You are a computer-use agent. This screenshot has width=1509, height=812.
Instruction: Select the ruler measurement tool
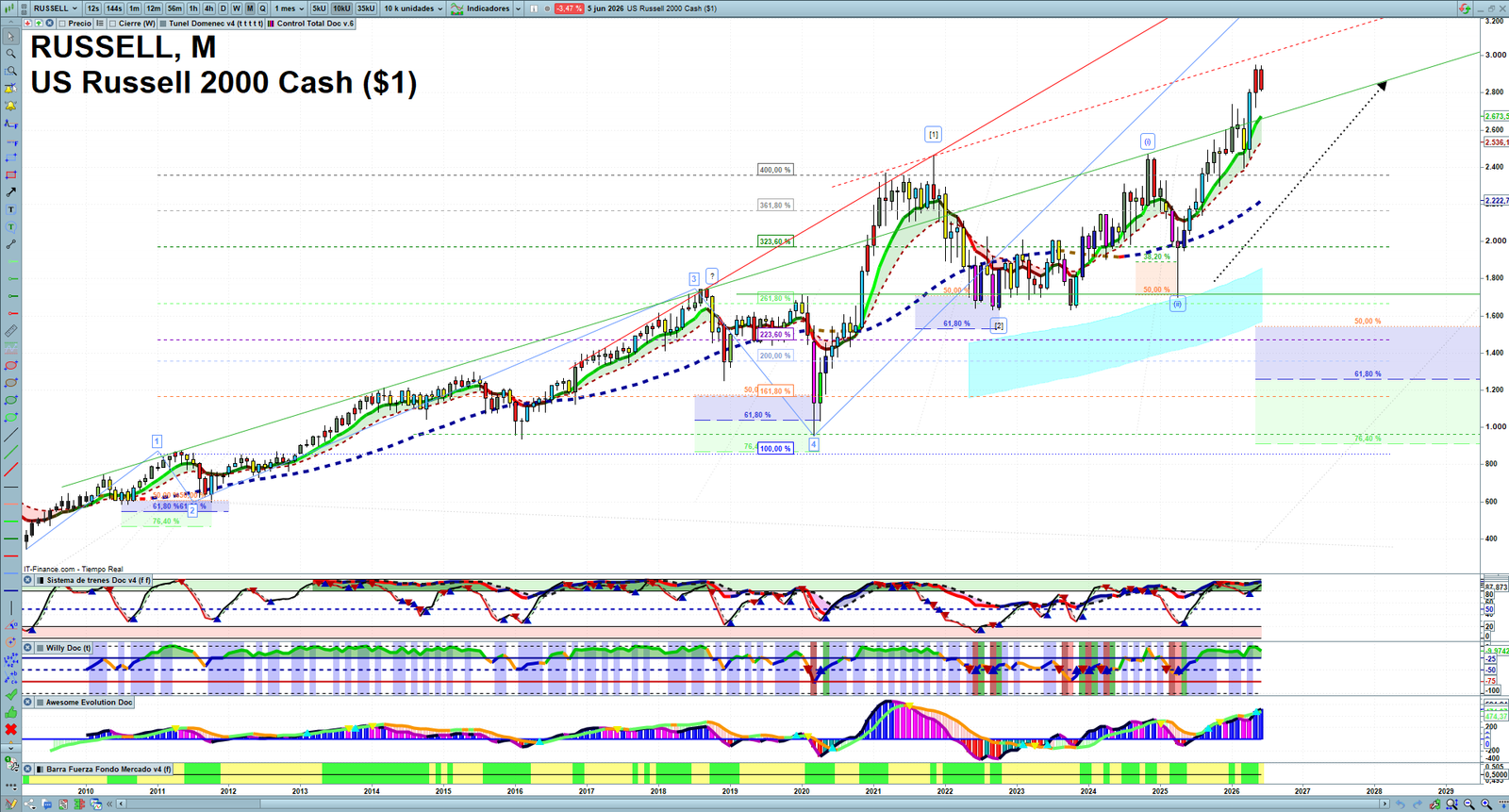11,331
